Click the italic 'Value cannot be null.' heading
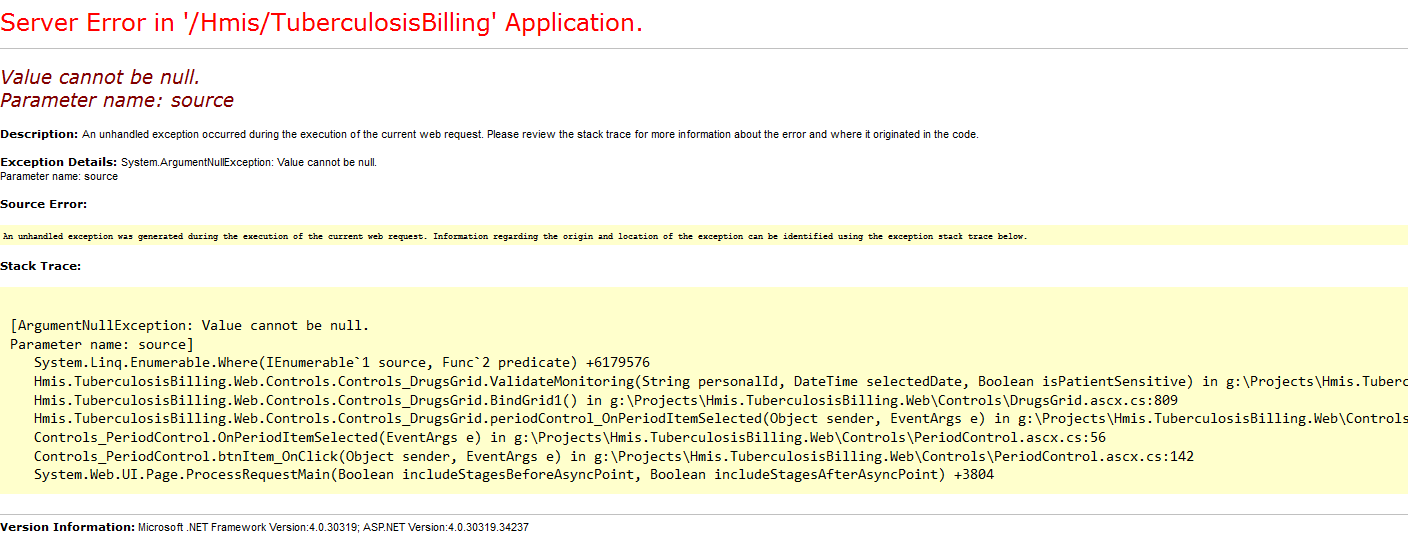The image size is (1408, 537). 106,77
